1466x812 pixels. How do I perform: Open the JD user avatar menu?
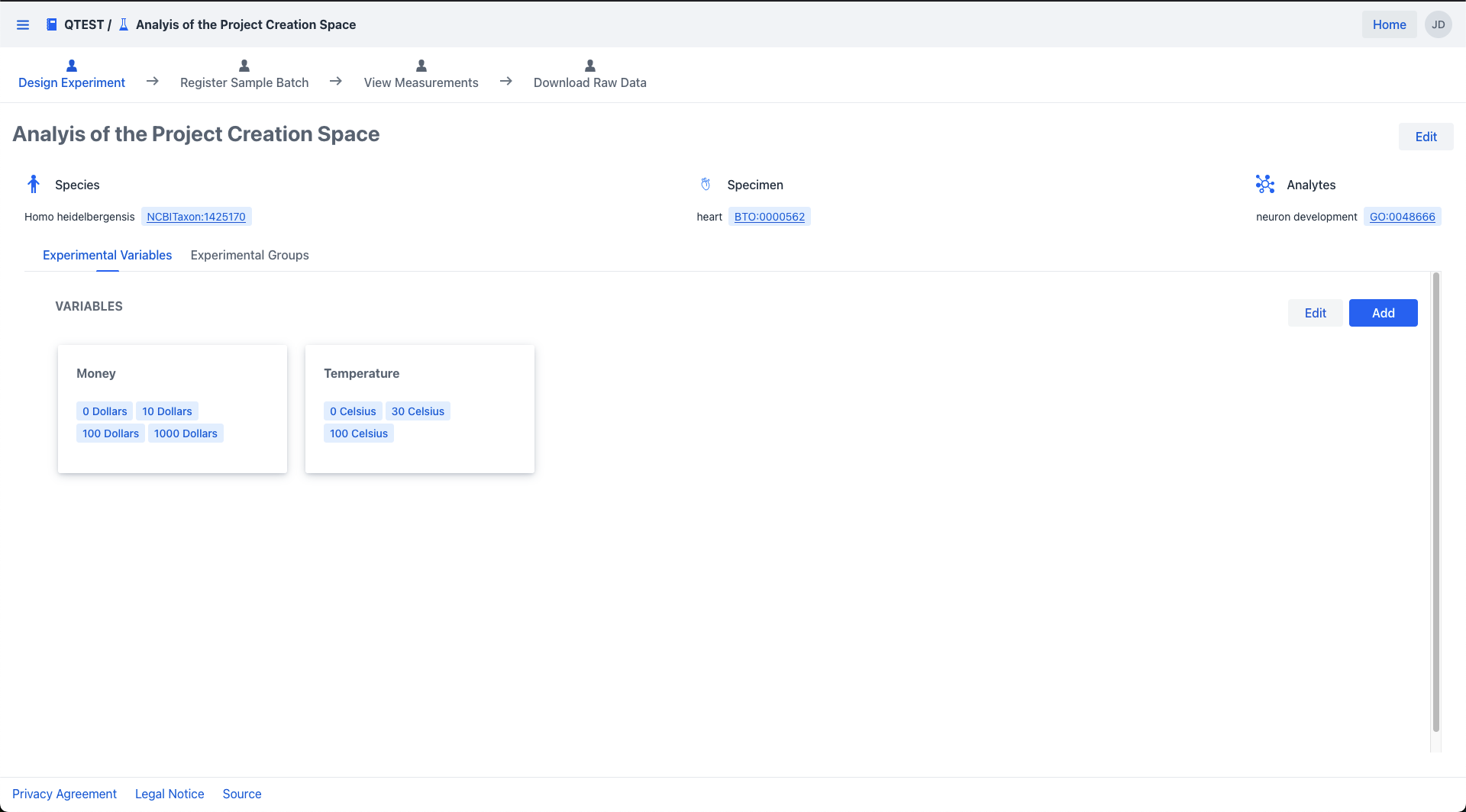(x=1438, y=24)
